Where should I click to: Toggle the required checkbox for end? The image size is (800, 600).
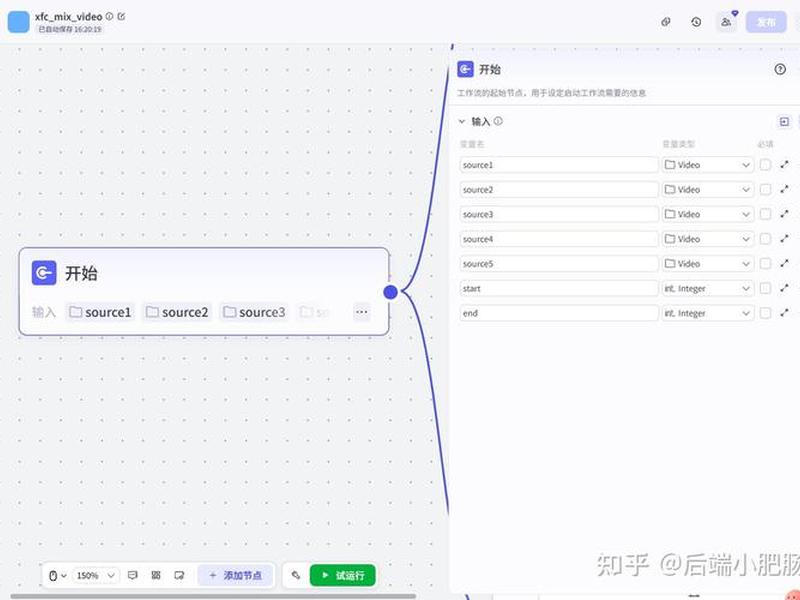(x=765, y=313)
